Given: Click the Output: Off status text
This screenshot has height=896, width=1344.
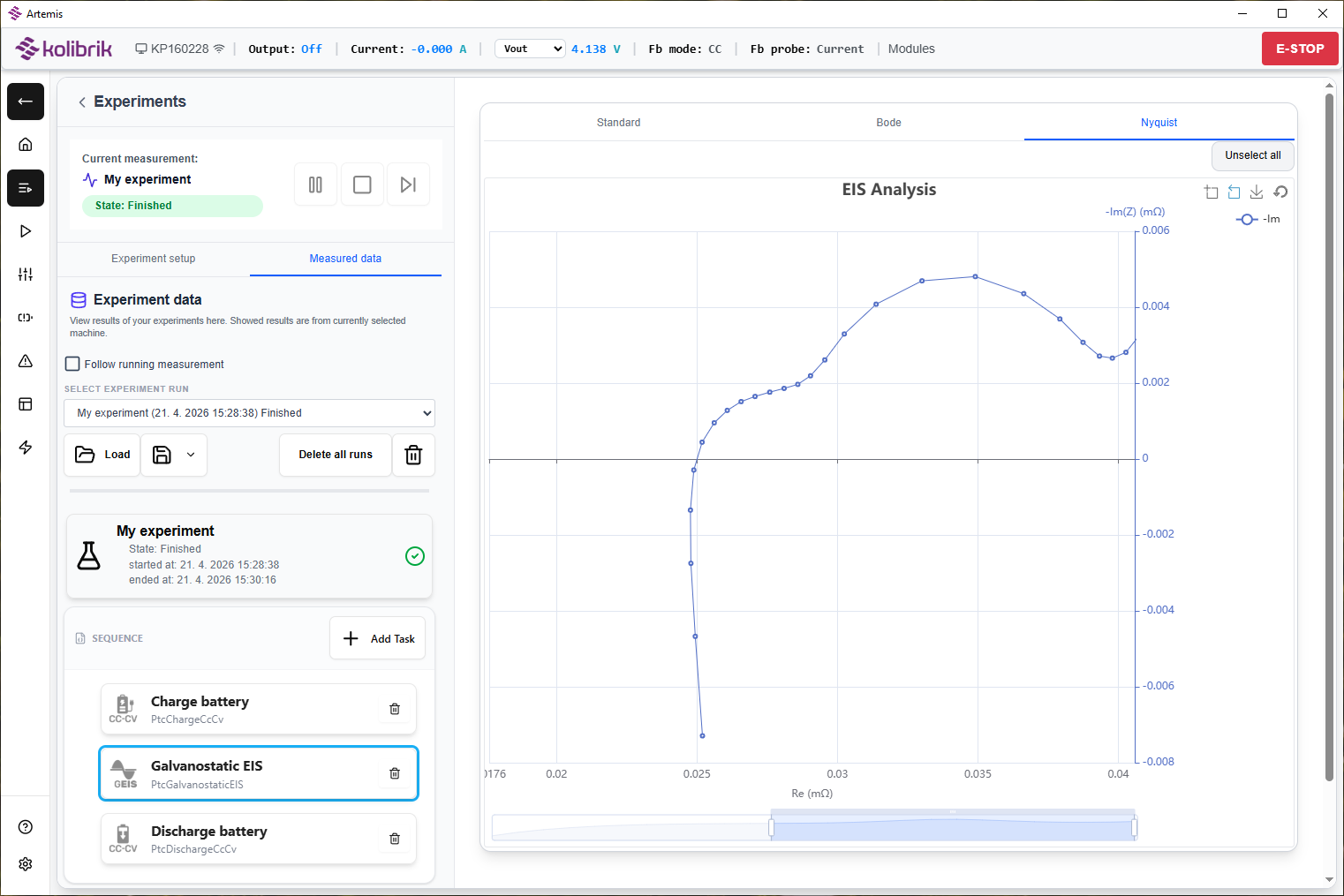Looking at the screenshot, I should (x=285, y=49).
